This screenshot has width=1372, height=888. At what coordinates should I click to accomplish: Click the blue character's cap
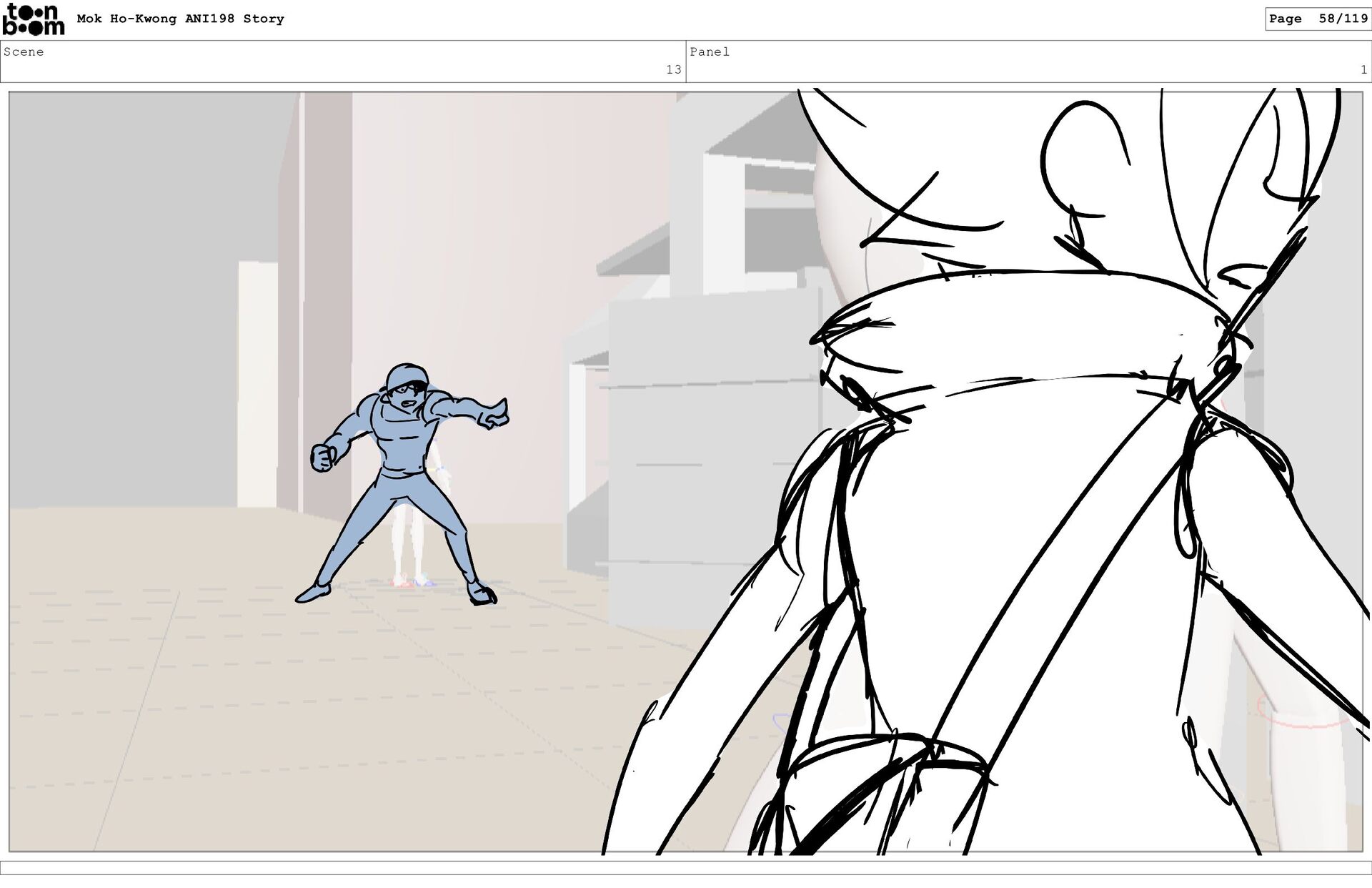[x=405, y=375]
